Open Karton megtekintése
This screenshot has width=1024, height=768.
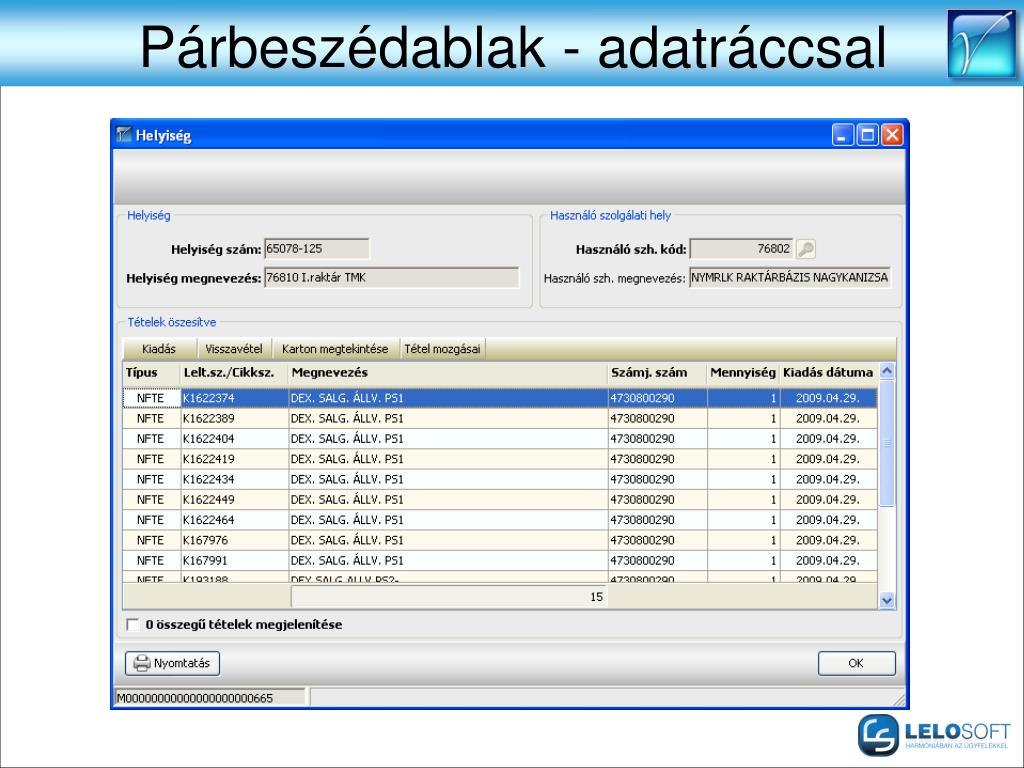tap(335, 349)
